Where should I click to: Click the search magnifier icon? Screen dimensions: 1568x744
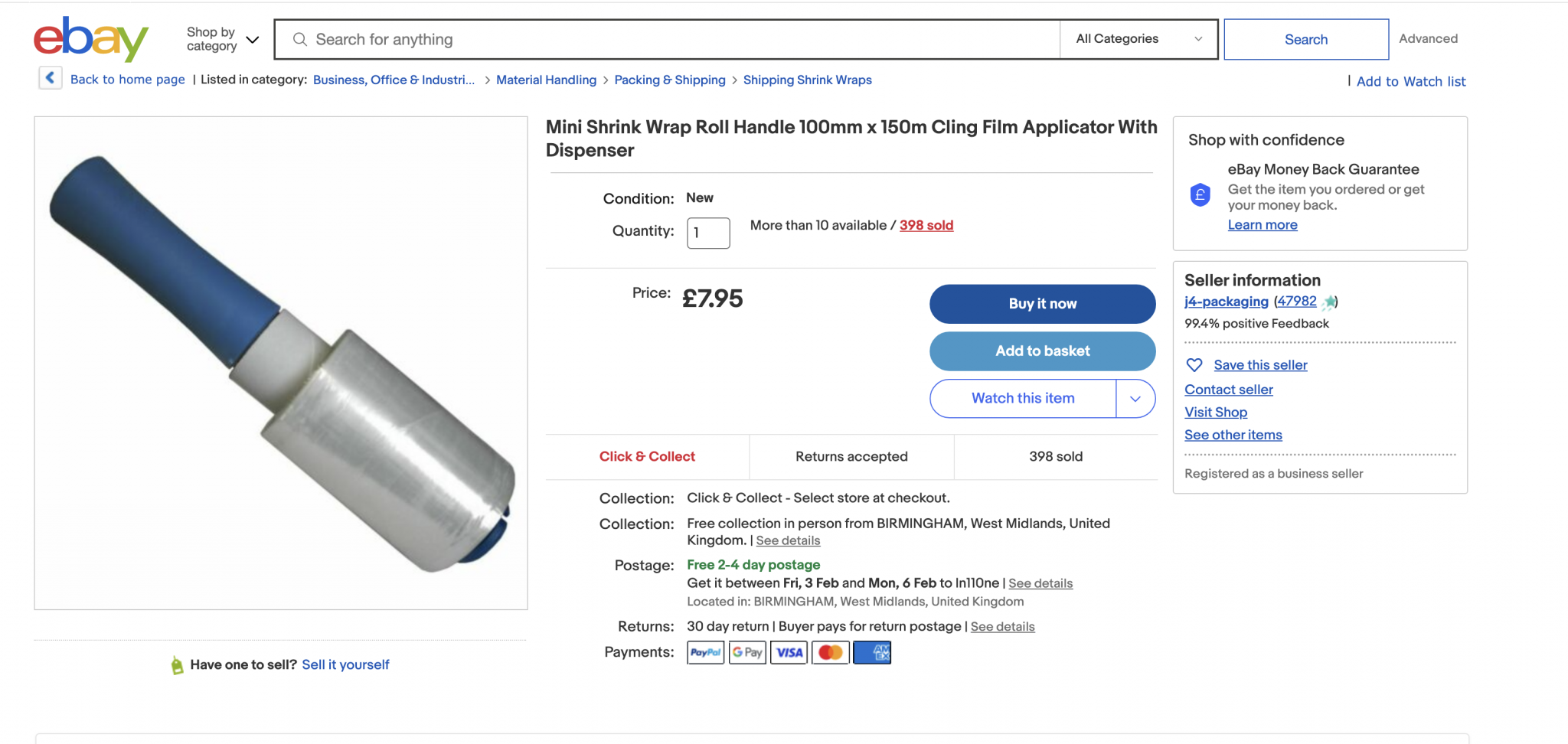pyautogui.click(x=300, y=39)
